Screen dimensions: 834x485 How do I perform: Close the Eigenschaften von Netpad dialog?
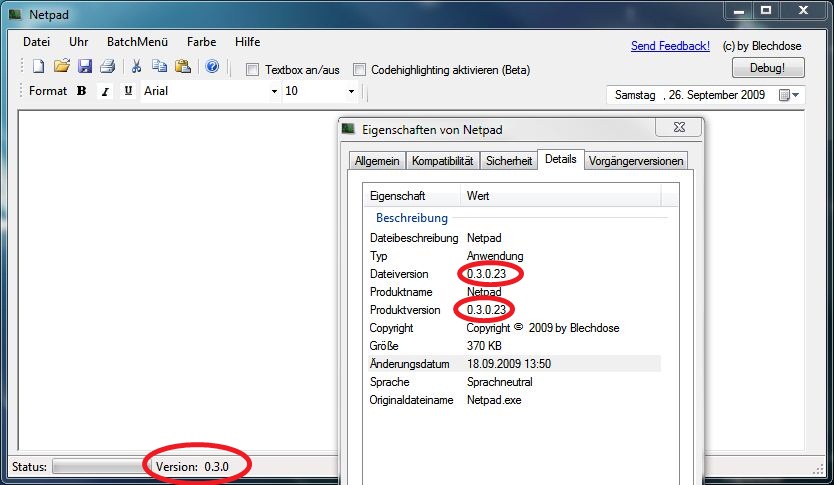(679, 127)
